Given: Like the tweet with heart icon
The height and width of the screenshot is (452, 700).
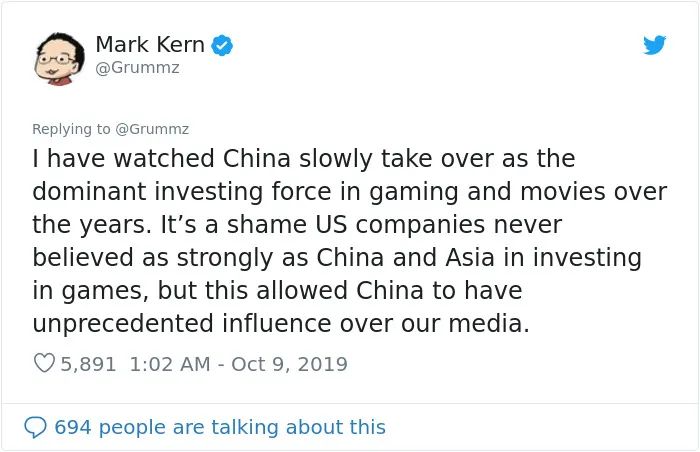Looking at the screenshot, I should [x=44, y=363].
